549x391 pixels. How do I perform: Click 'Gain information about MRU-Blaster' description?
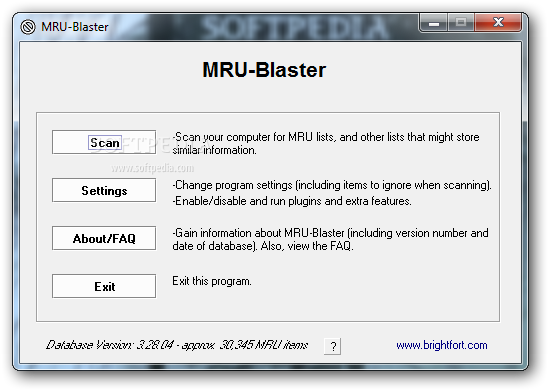[x=330, y=239]
